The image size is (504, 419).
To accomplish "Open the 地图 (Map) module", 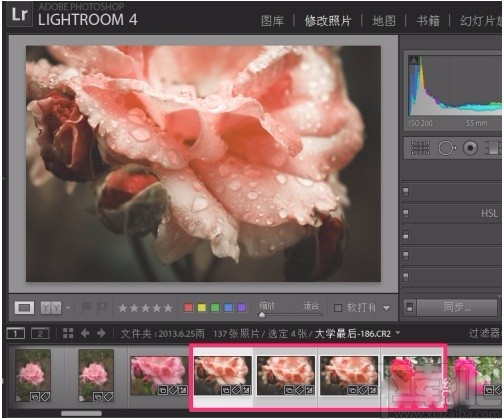I will (384, 21).
